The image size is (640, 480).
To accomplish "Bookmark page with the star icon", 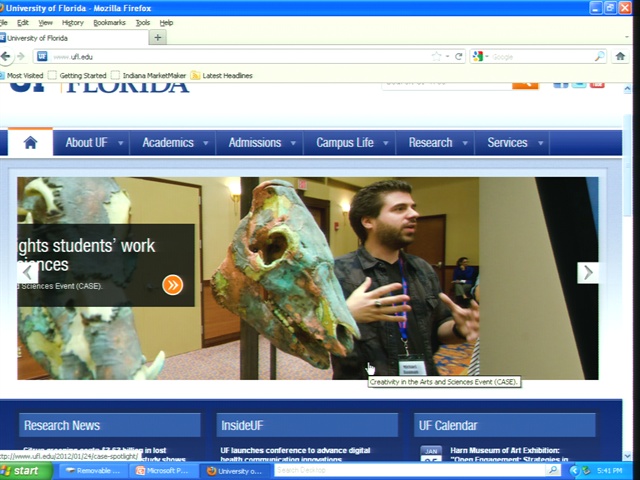I will [x=436, y=56].
